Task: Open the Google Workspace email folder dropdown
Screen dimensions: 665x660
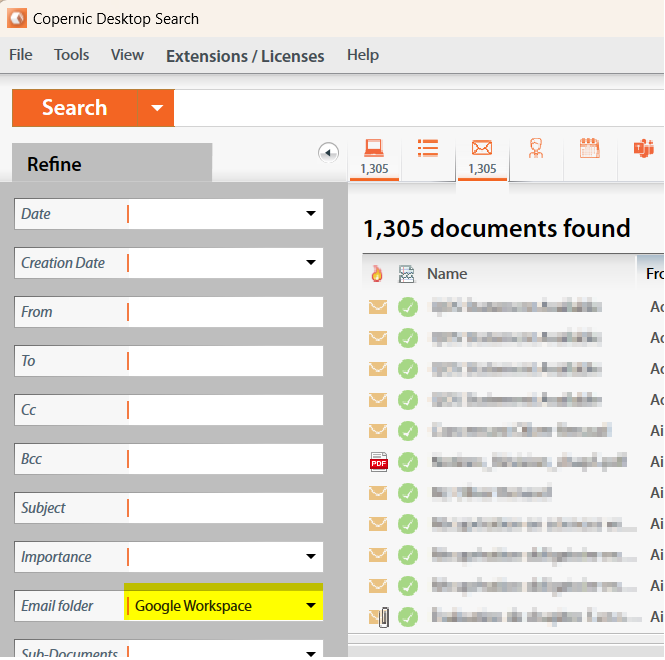Action: [310, 606]
